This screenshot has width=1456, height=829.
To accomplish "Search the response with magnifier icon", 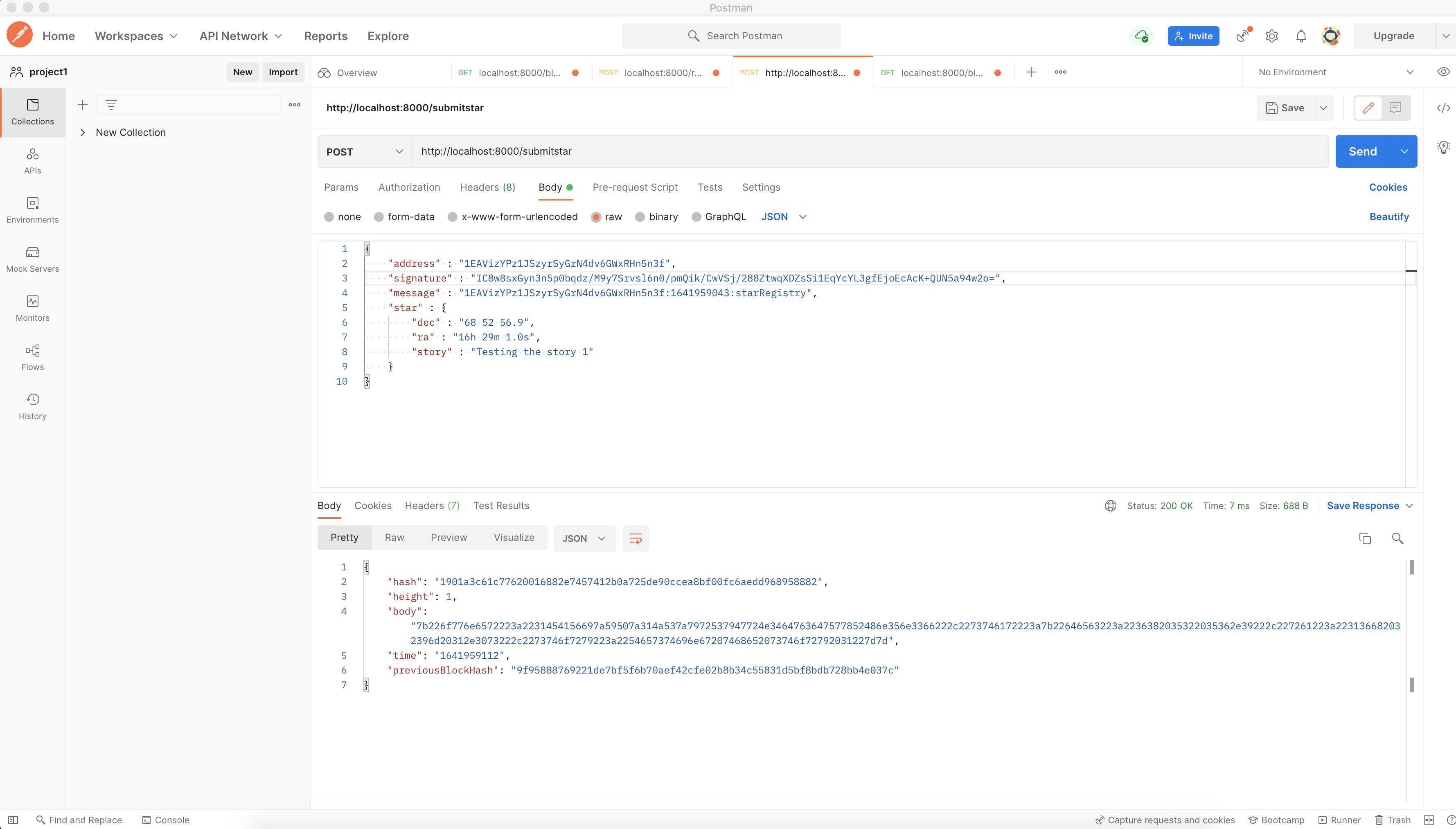I will click(1397, 538).
